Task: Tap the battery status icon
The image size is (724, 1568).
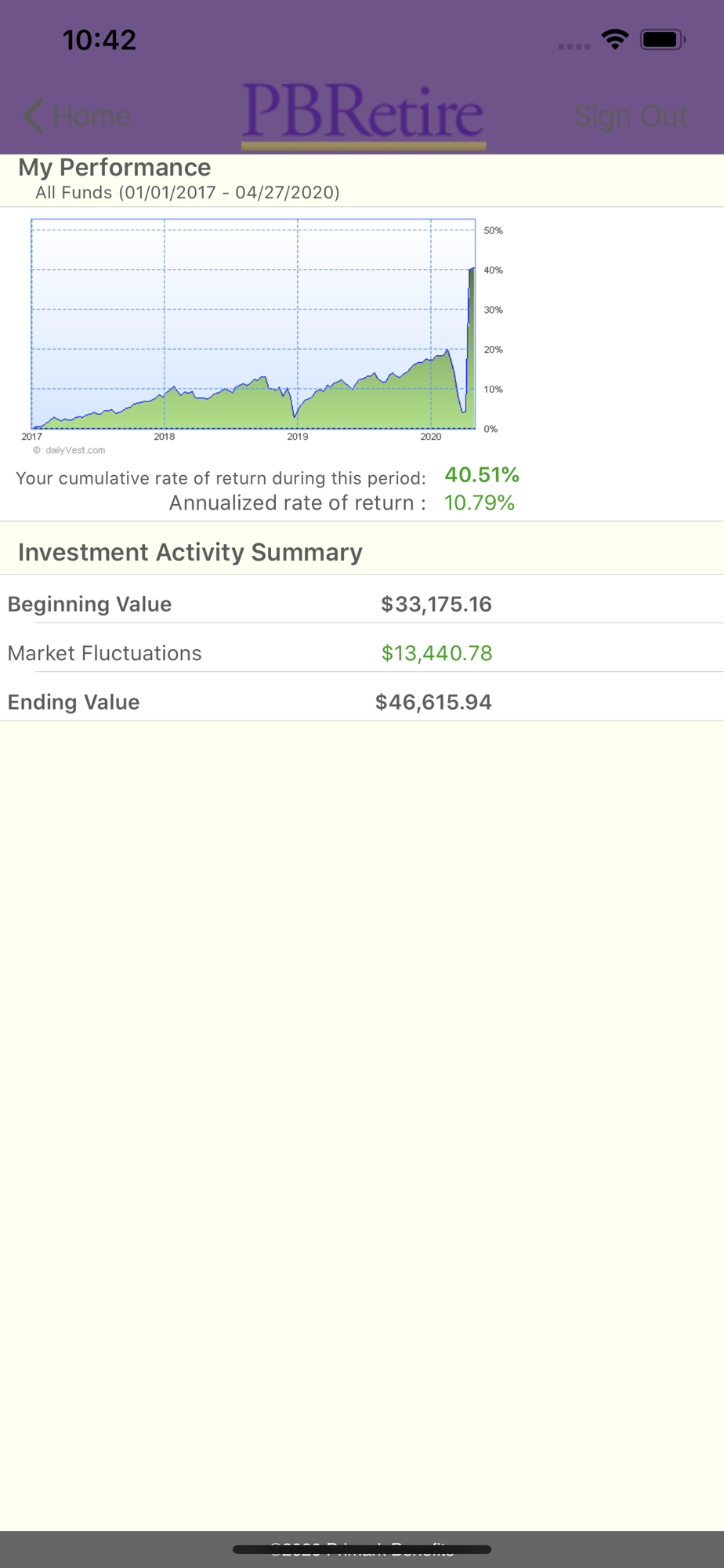Action: pos(663,39)
